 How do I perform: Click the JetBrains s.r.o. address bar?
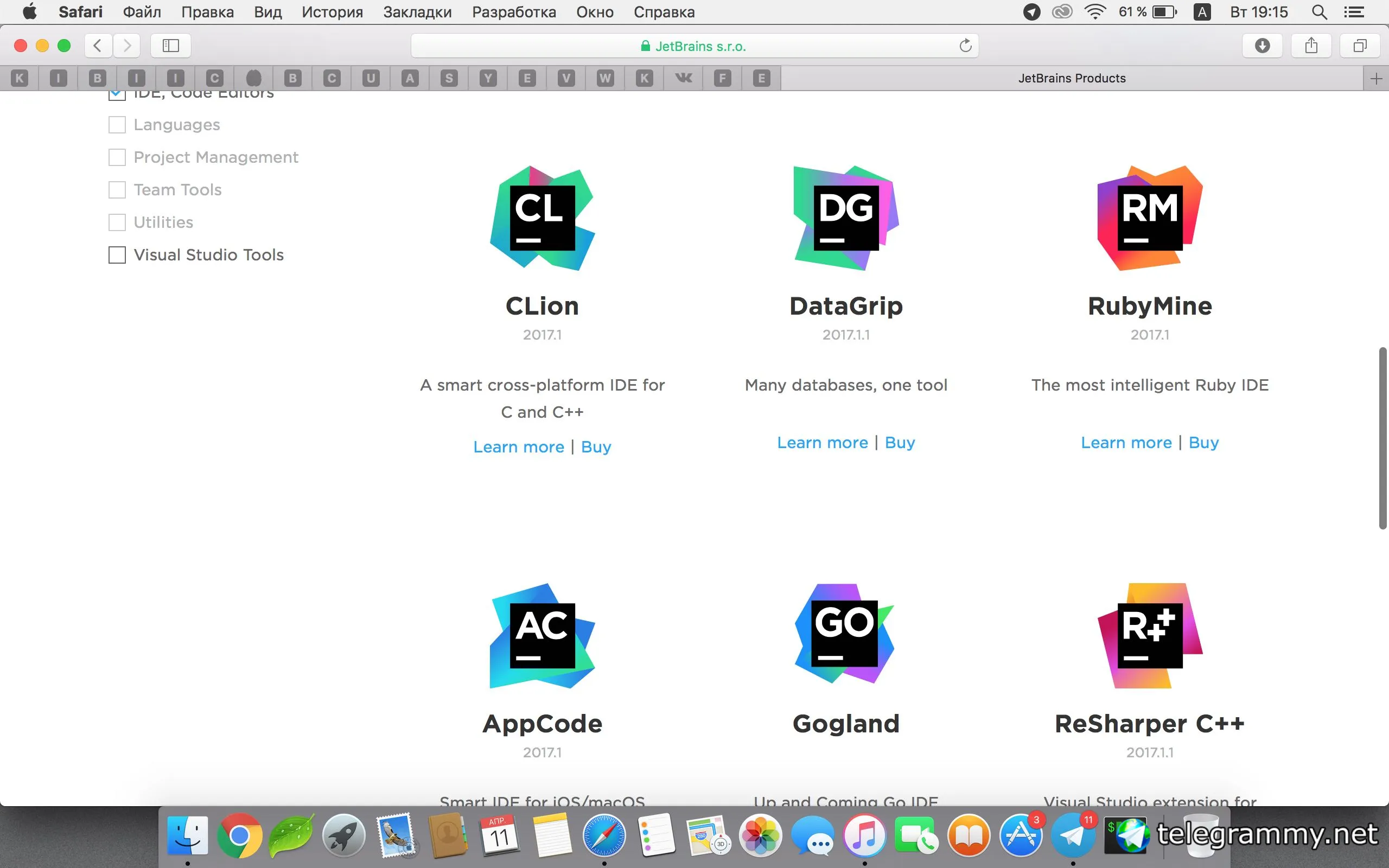pos(694,46)
